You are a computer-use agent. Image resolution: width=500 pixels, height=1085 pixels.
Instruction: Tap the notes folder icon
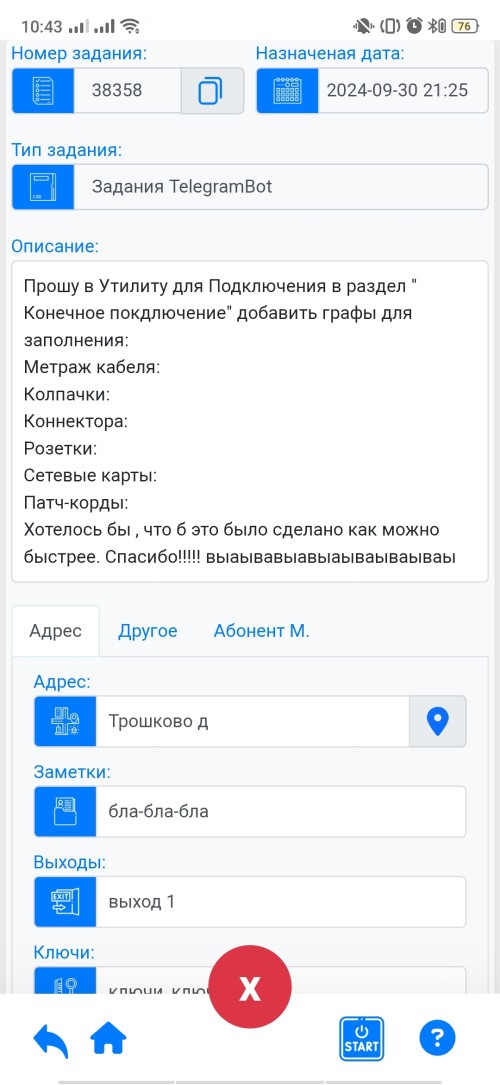point(65,812)
